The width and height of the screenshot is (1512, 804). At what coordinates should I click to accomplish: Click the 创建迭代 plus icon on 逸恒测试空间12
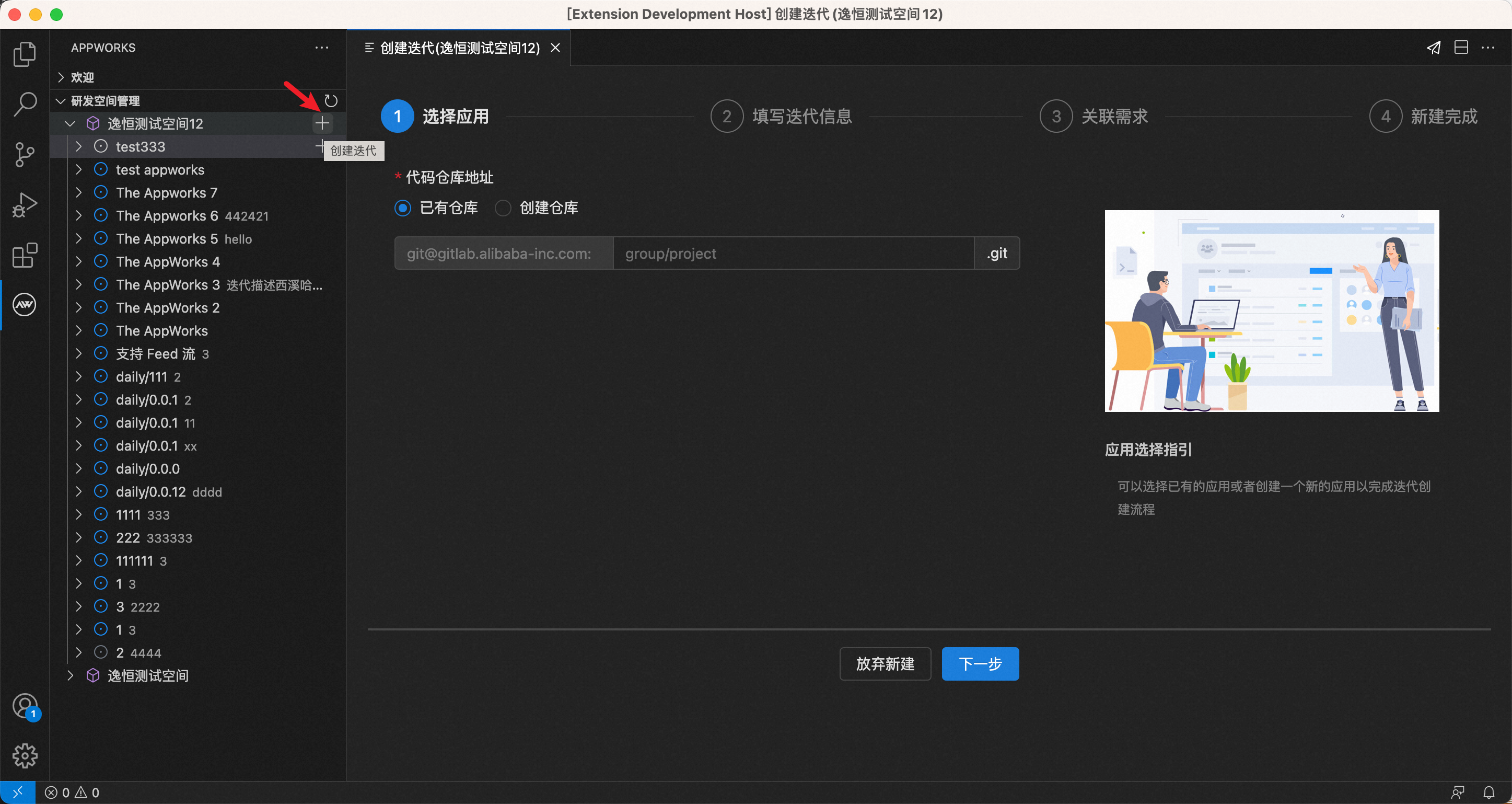coord(322,123)
